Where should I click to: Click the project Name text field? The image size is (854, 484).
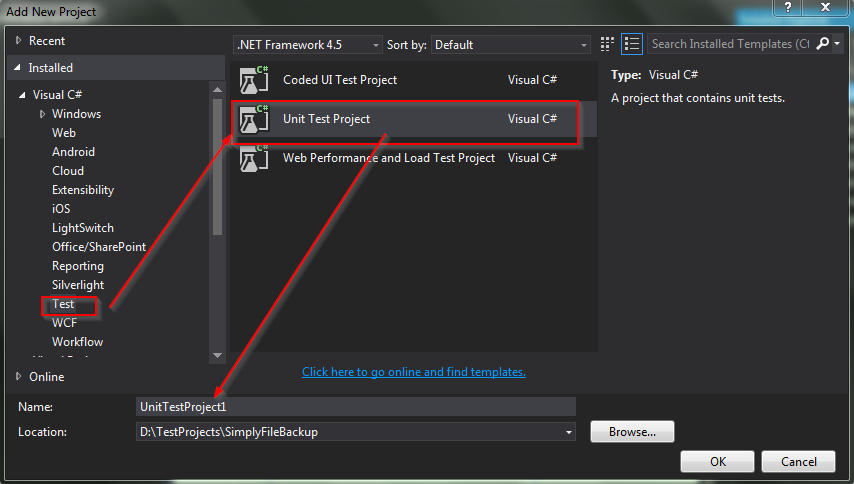coord(355,406)
